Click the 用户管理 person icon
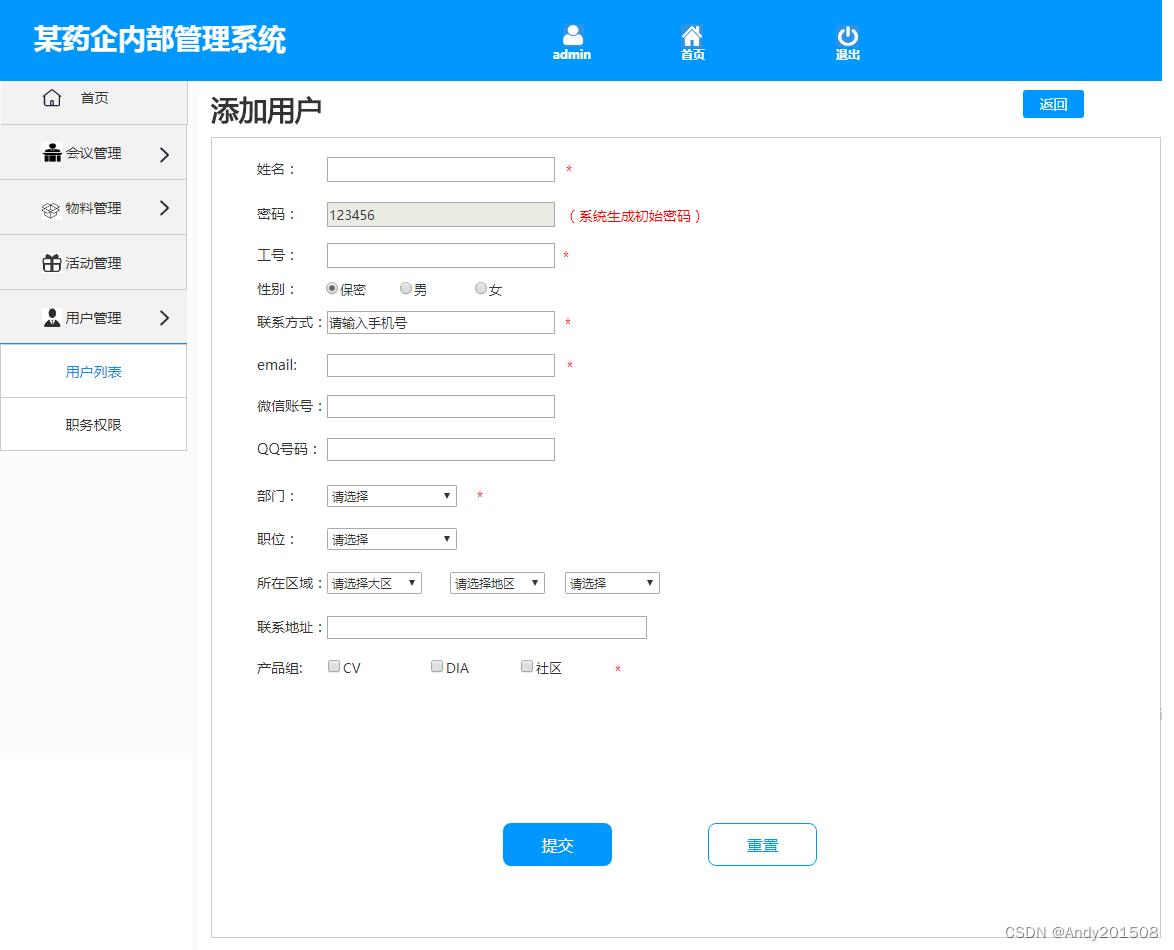This screenshot has height=950, width=1174. [x=52, y=317]
